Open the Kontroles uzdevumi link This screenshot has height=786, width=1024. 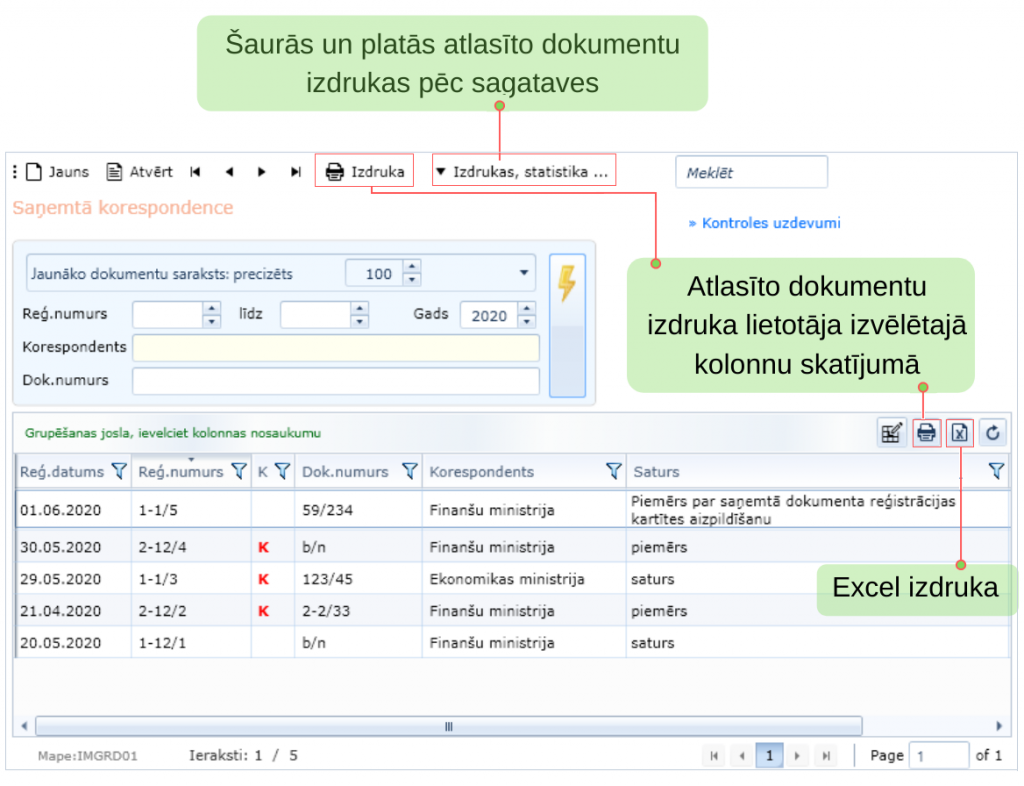pyautogui.click(x=765, y=223)
